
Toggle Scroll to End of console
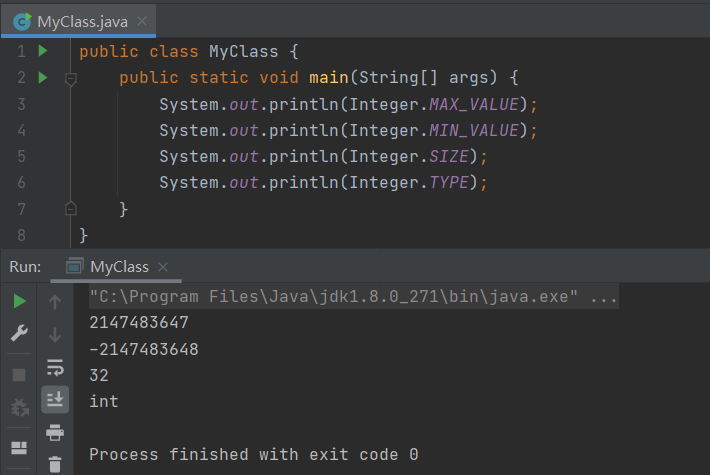55,399
